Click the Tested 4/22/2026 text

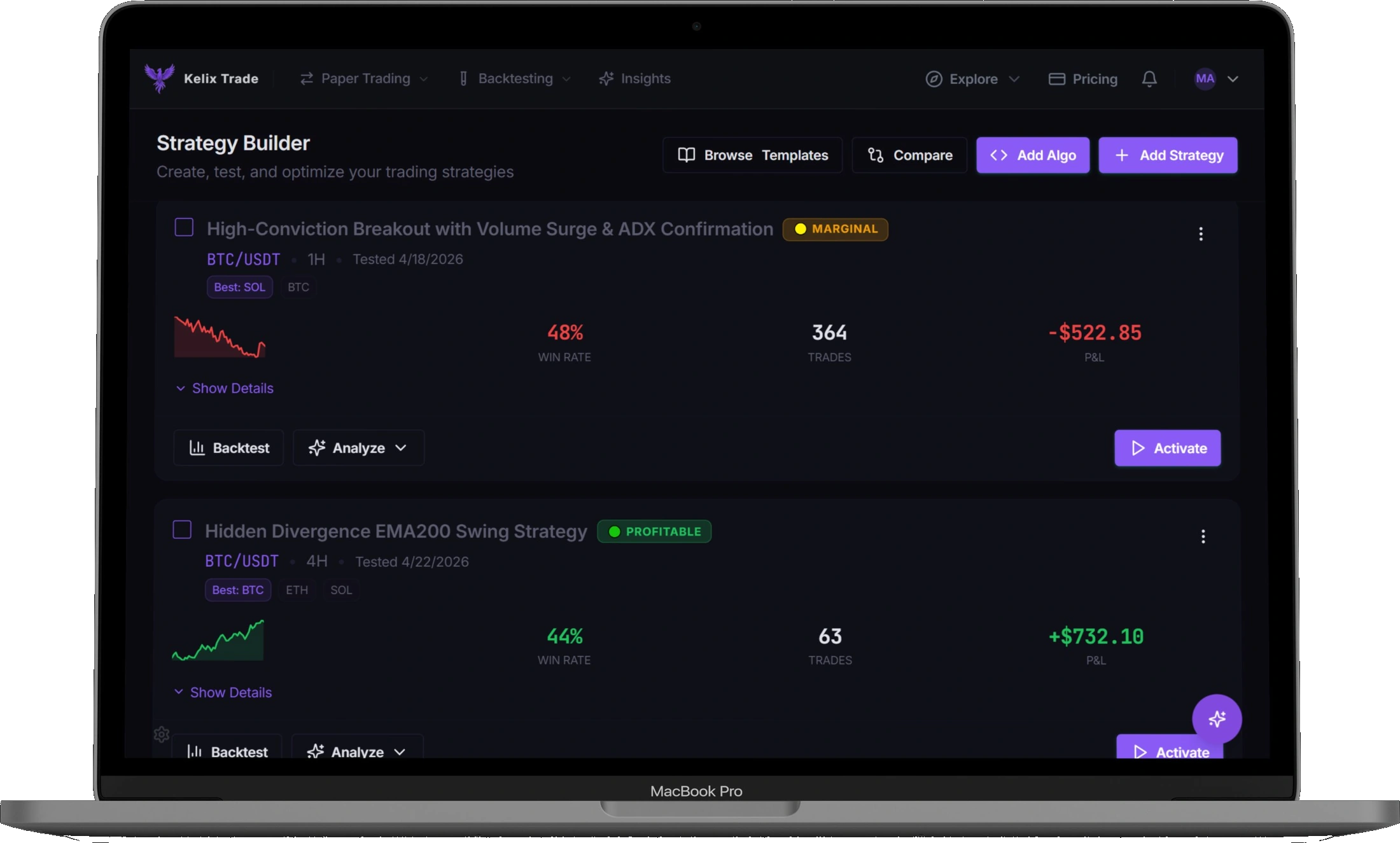(x=412, y=562)
